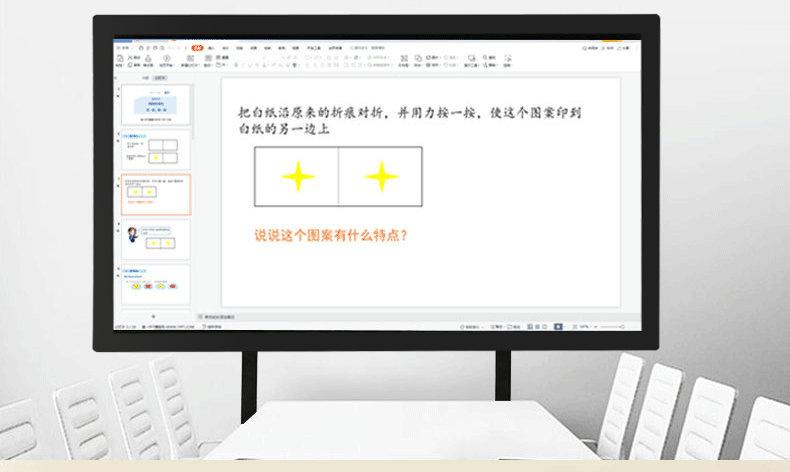Start slideshow from the status bar play icon
Viewport: 790px width, 472px height.
point(558,326)
